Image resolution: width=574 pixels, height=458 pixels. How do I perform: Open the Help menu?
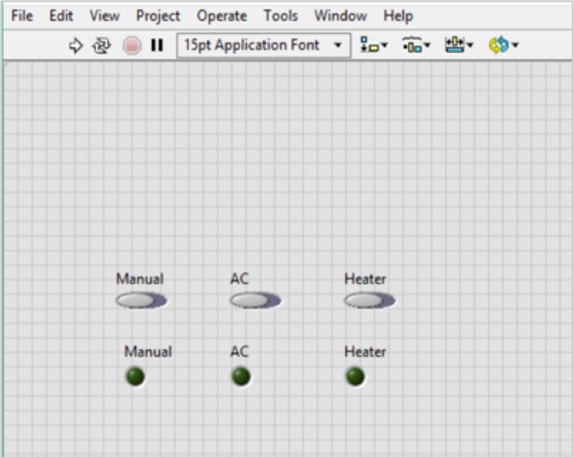(398, 16)
